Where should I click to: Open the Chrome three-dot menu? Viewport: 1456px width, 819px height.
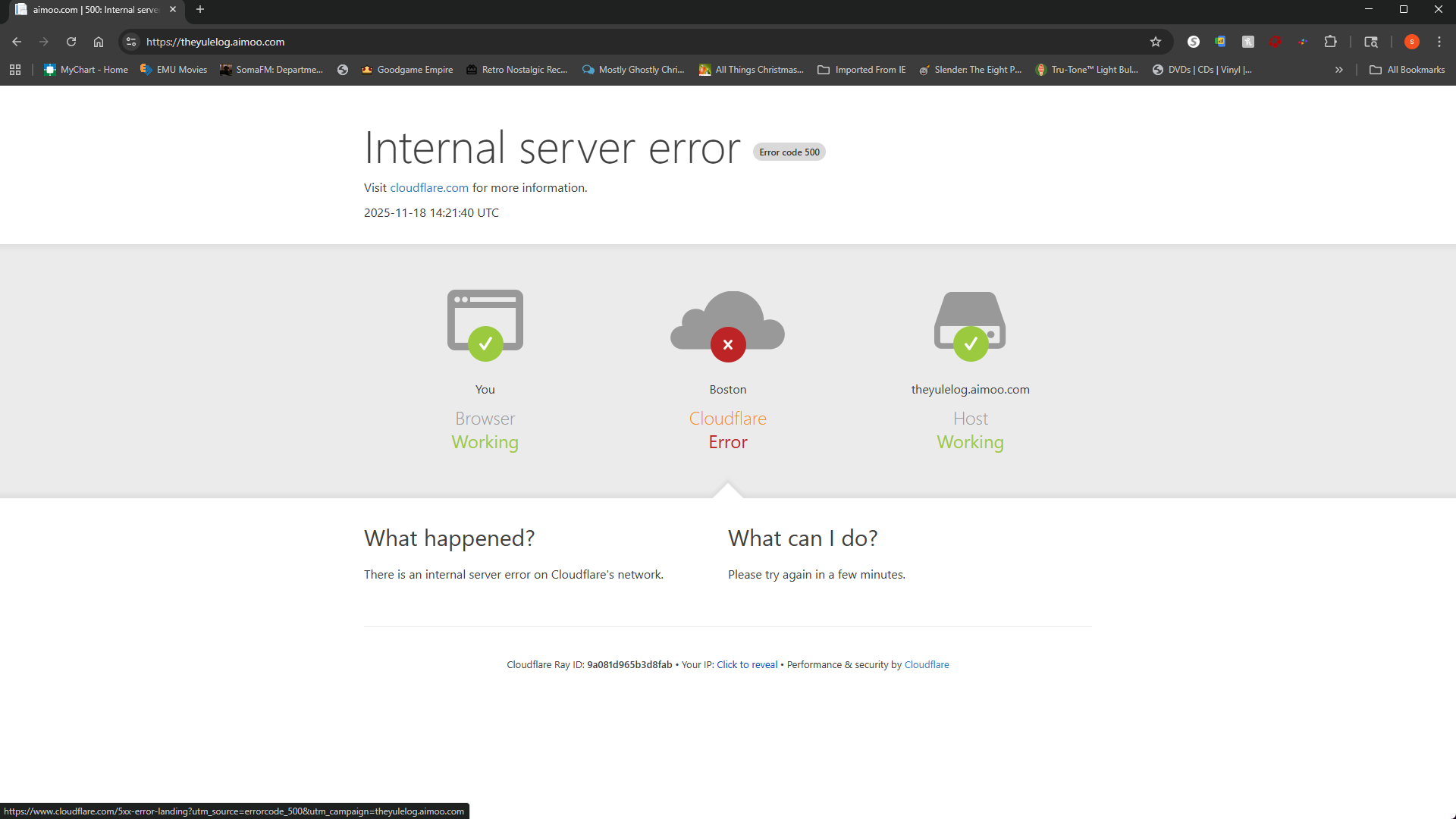click(x=1439, y=42)
